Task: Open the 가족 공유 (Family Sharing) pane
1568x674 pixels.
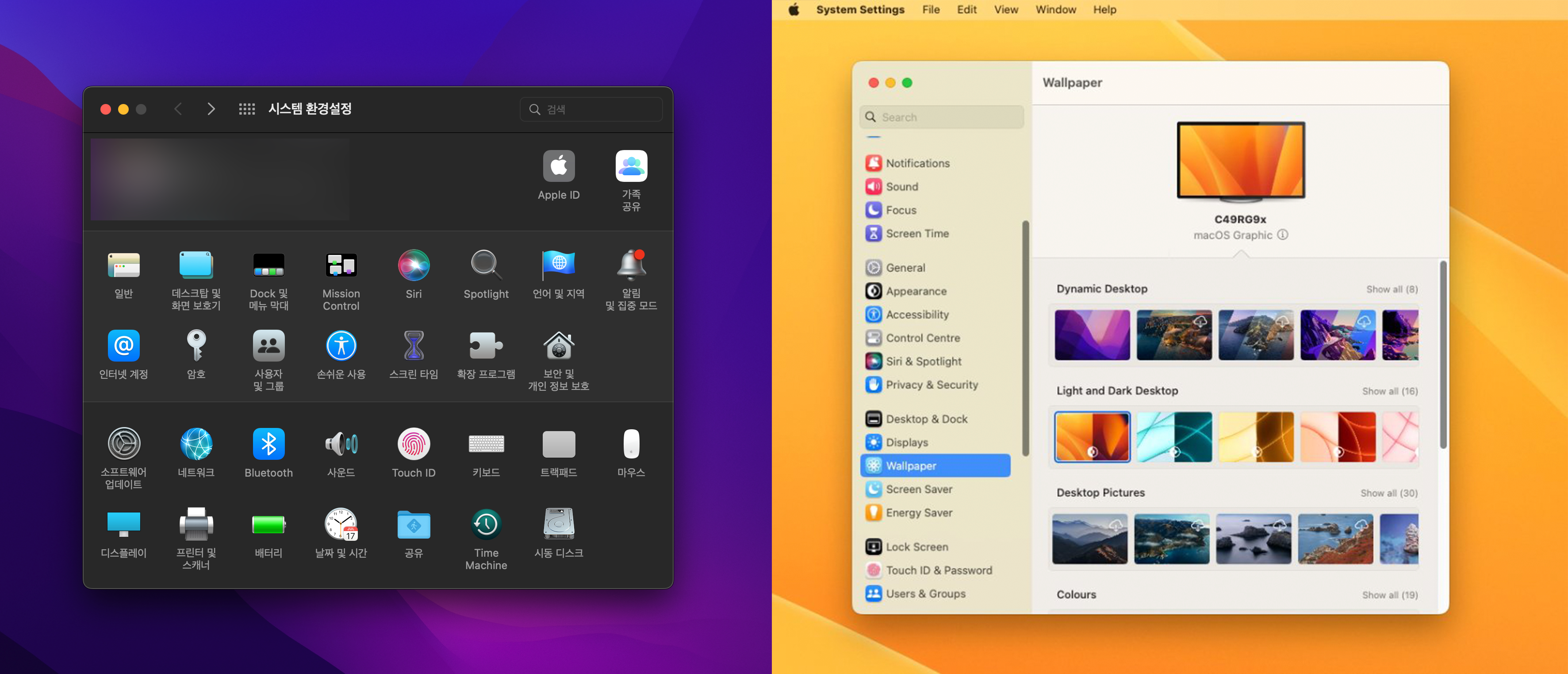Action: click(631, 166)
